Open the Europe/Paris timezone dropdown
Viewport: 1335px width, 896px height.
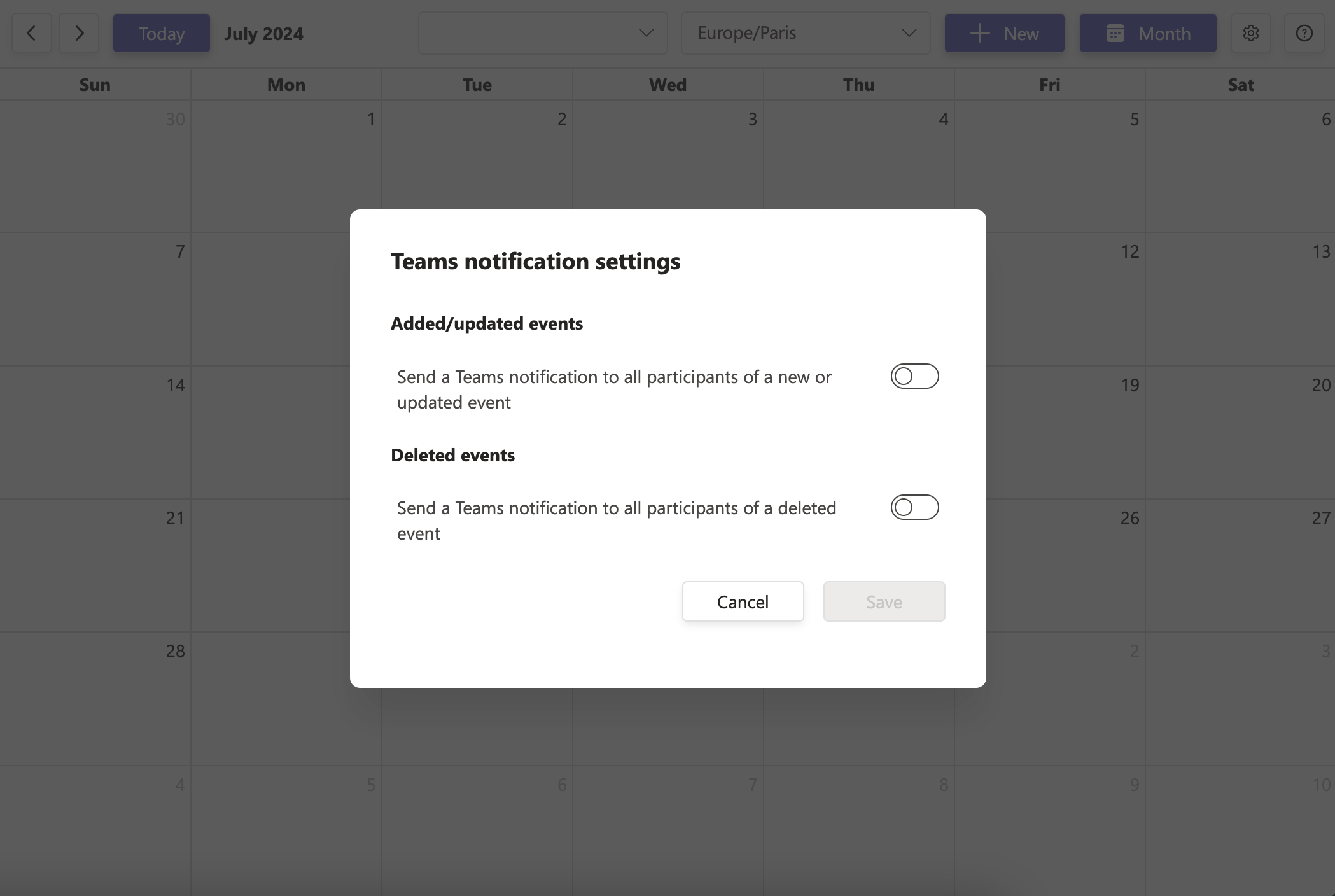(806, 33)
